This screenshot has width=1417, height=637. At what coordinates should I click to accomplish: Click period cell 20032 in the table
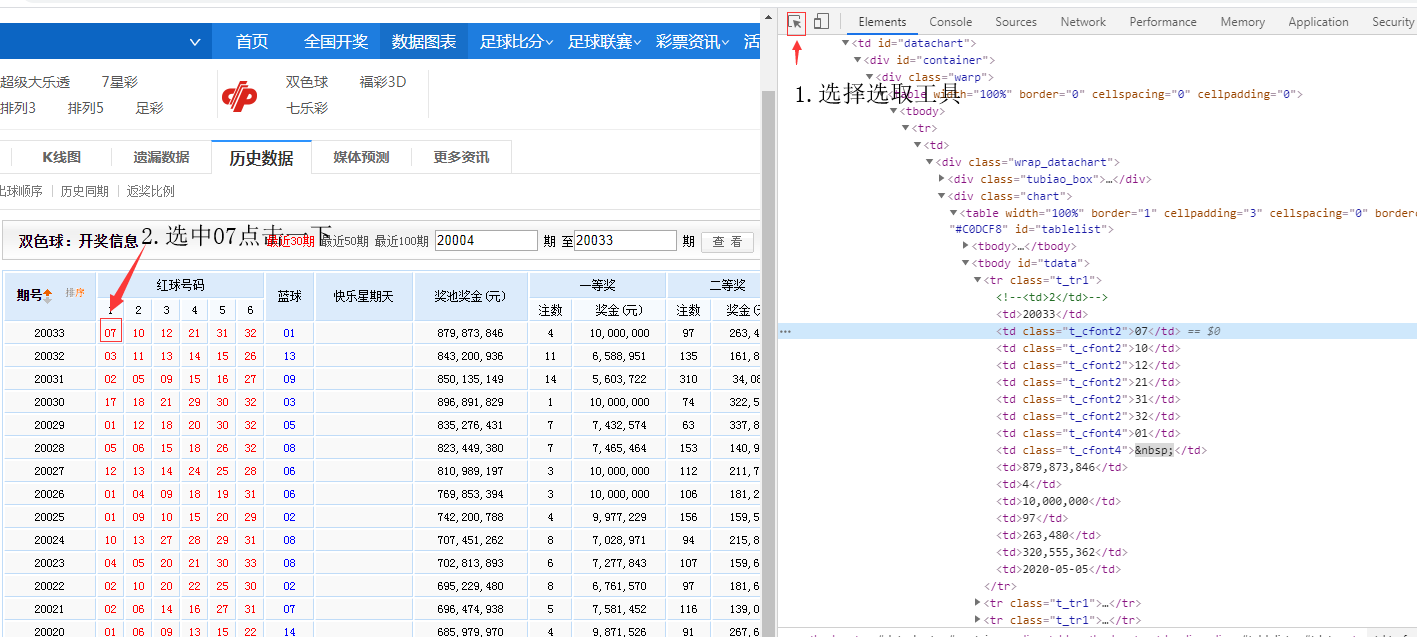coord(49,356)
